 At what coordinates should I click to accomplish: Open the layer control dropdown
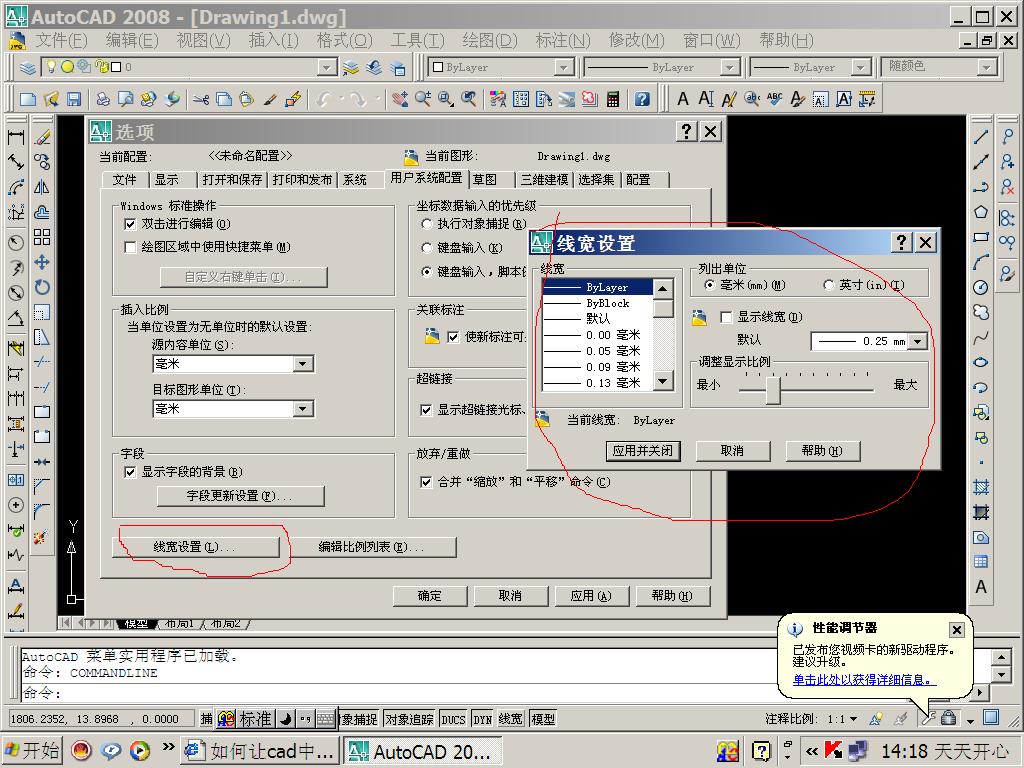[x=327, y=67]
